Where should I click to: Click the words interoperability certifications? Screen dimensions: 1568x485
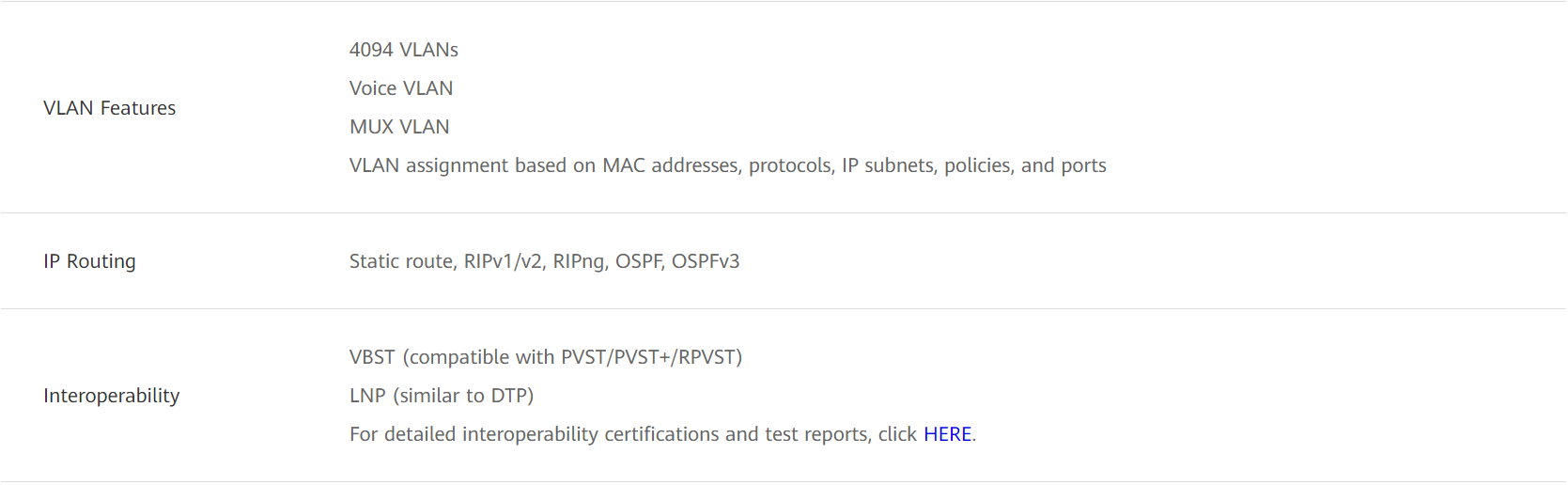(x=591, y=434)
